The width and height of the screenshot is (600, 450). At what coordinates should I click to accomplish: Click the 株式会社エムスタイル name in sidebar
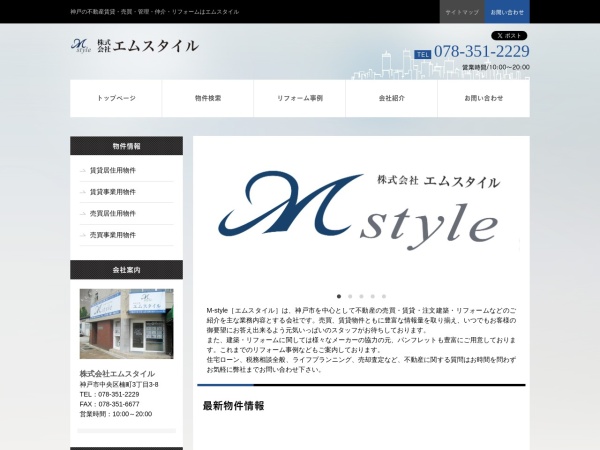click(x=117, y=374)
